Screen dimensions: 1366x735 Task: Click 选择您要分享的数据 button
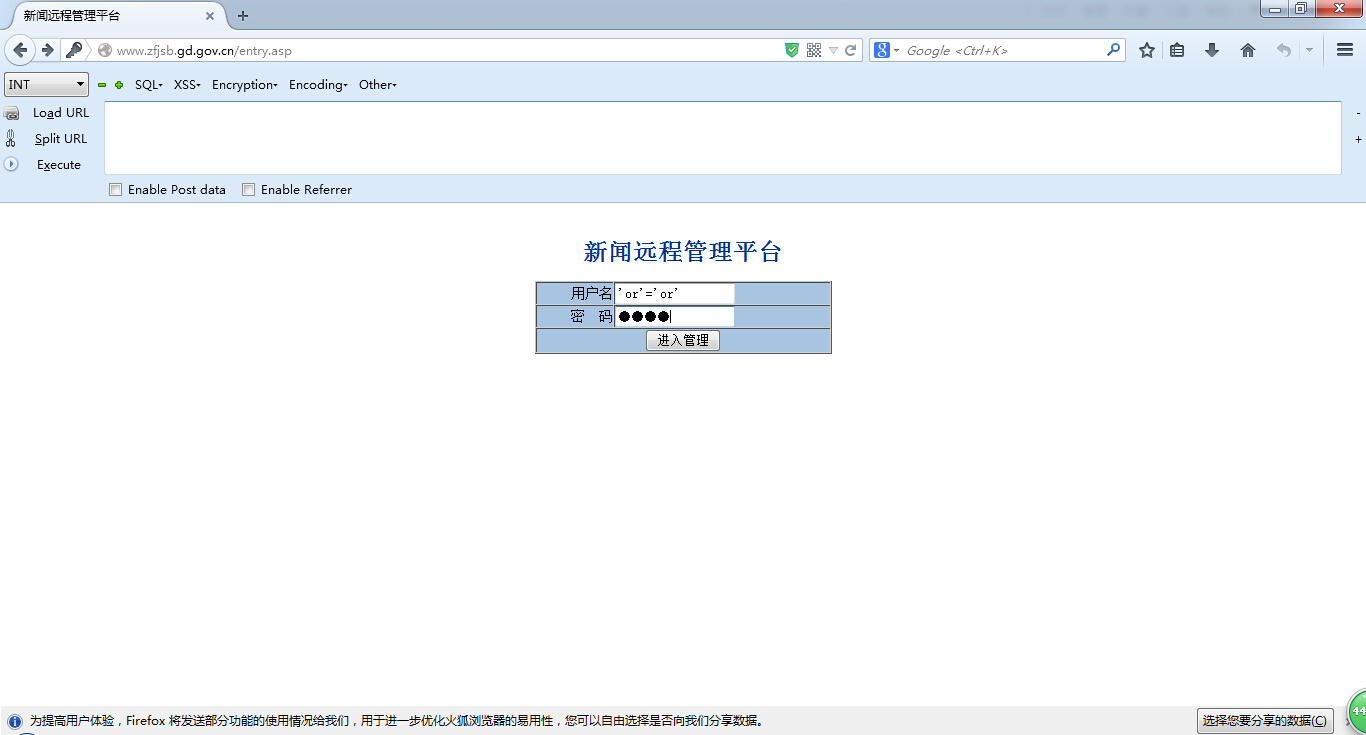[1265, 720]
